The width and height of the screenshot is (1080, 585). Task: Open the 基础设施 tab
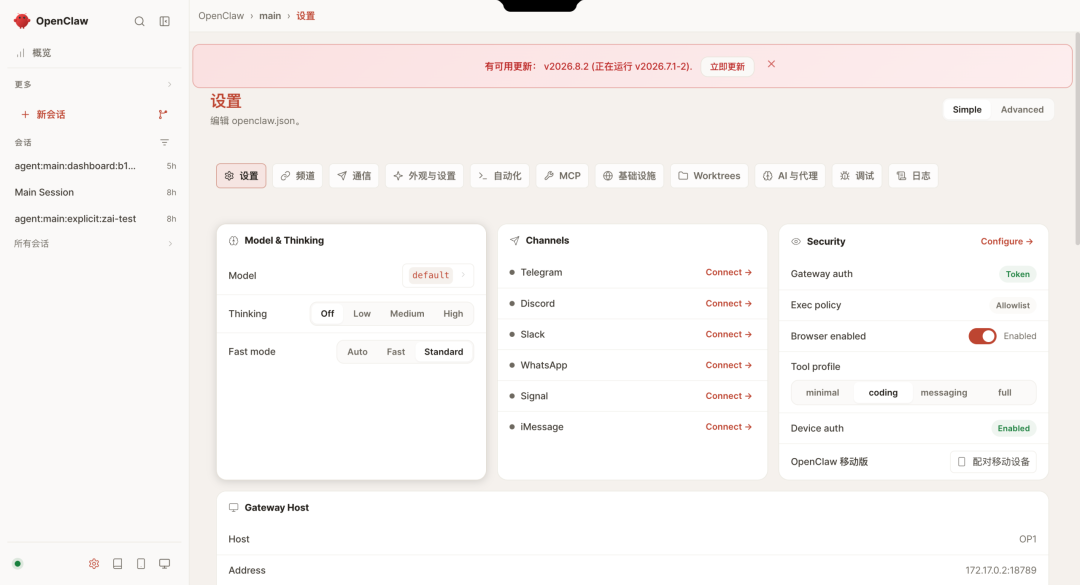click(x=630, y=176)
